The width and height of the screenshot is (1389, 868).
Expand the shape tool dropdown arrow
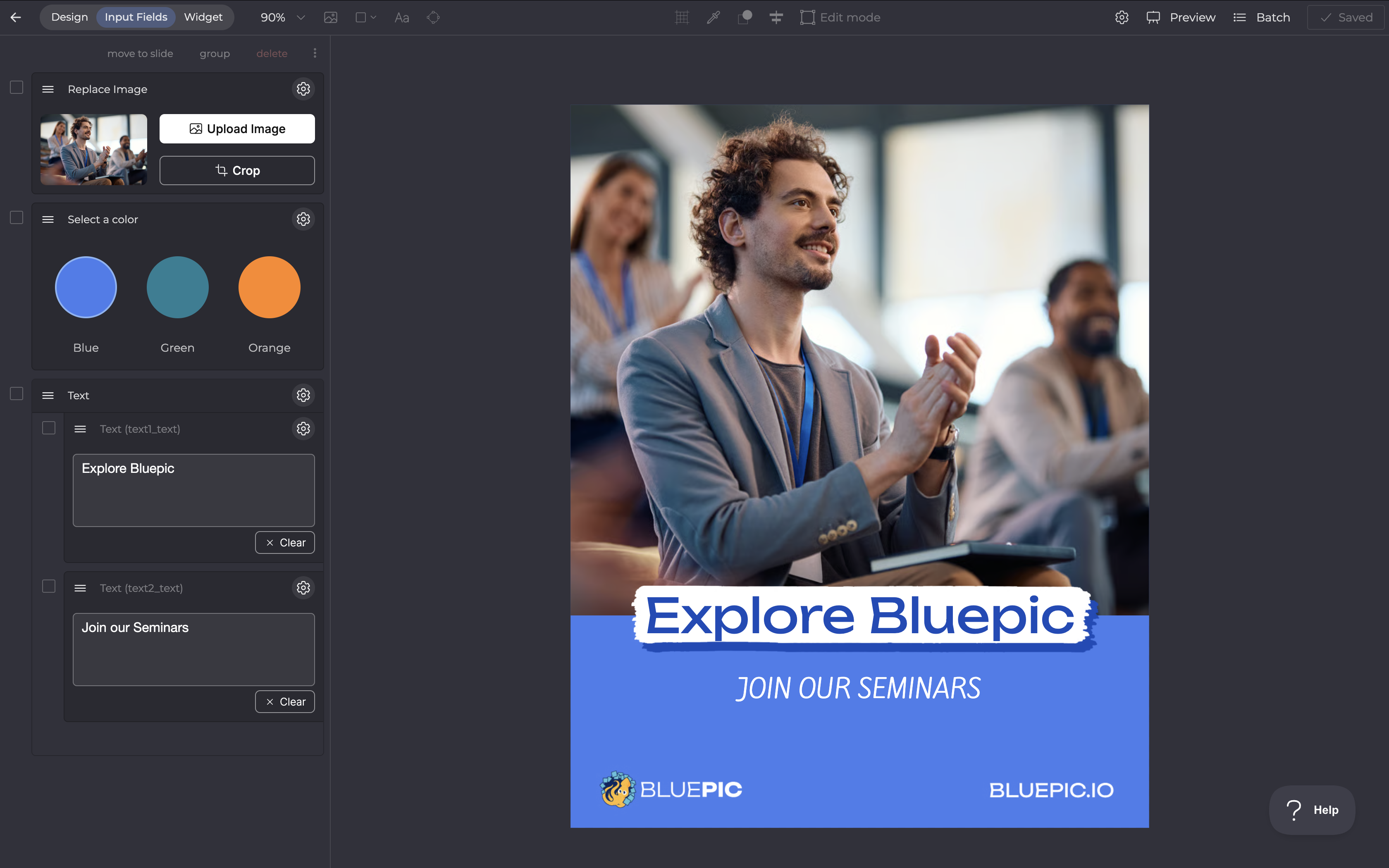(x=374, y=17)
